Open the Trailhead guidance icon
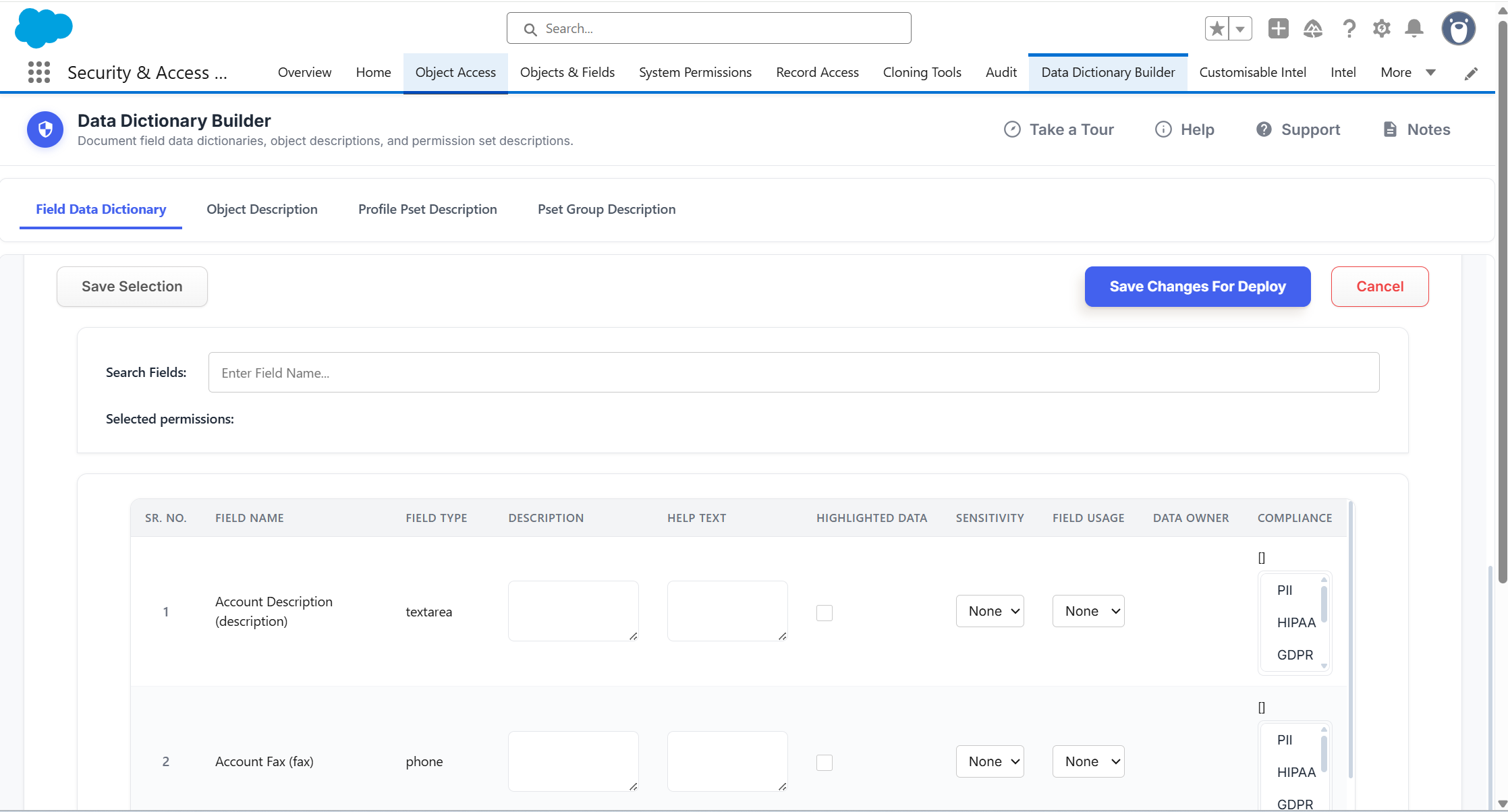 [1313, 28]
